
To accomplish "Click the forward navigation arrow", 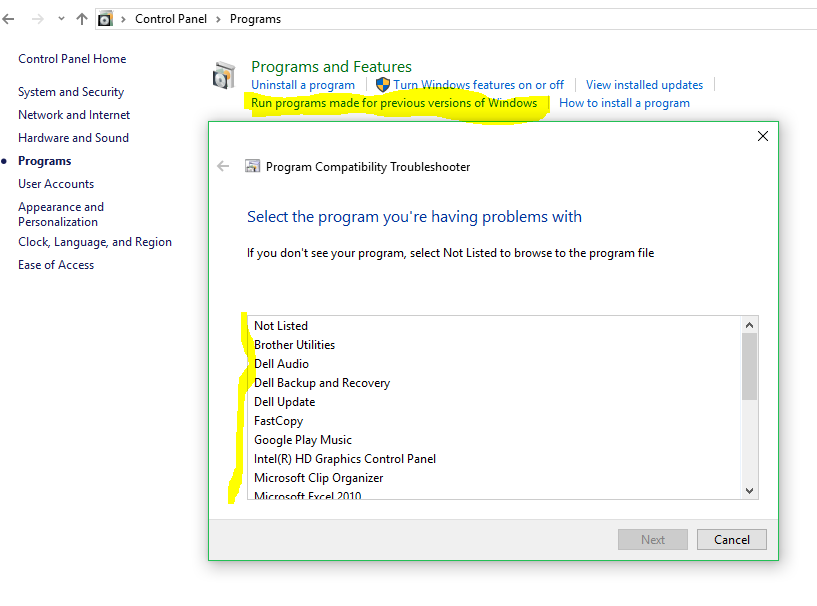I will click(38, 19).
